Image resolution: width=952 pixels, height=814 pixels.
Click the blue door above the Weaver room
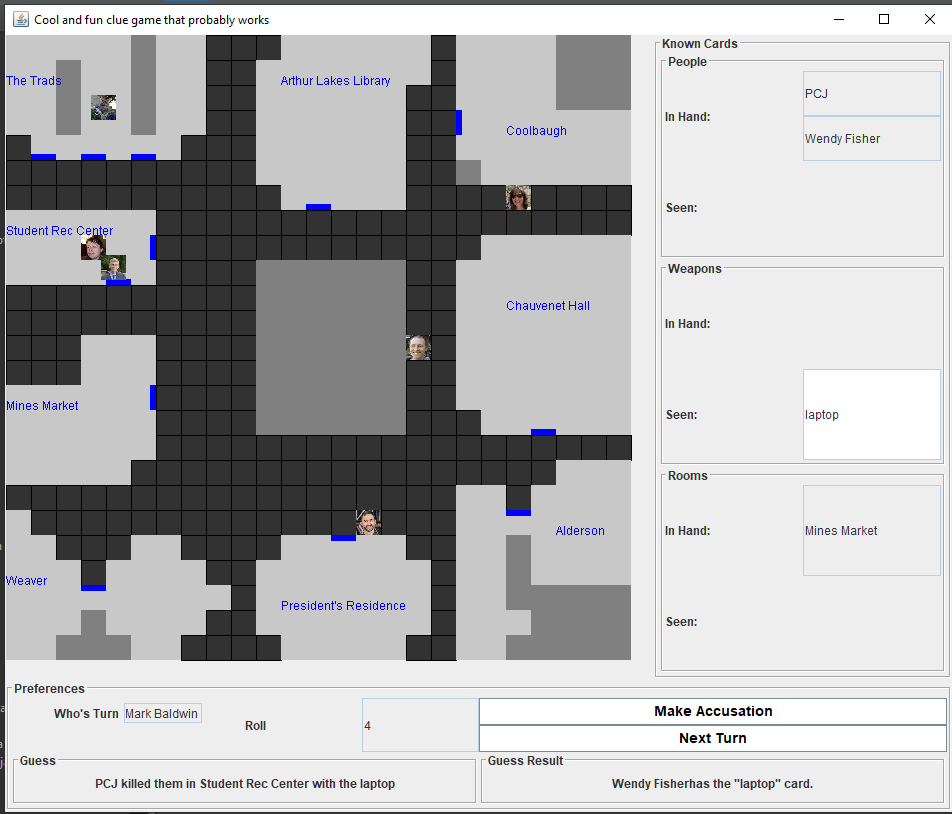(93, 587)
